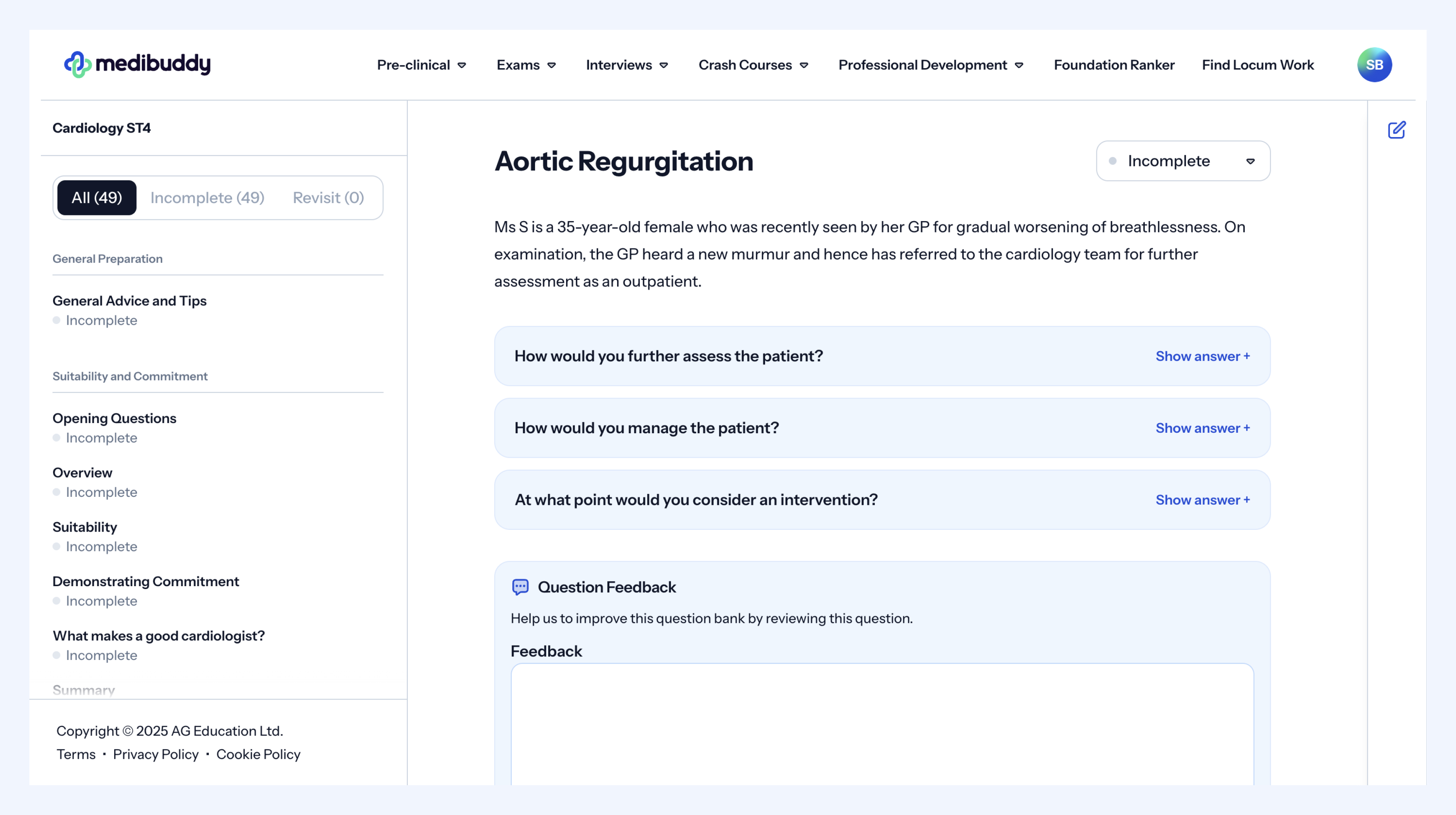Click the Crash Courses chevron icon
The height and width of the screenshot is (815, 1456).
pos(804,66)
